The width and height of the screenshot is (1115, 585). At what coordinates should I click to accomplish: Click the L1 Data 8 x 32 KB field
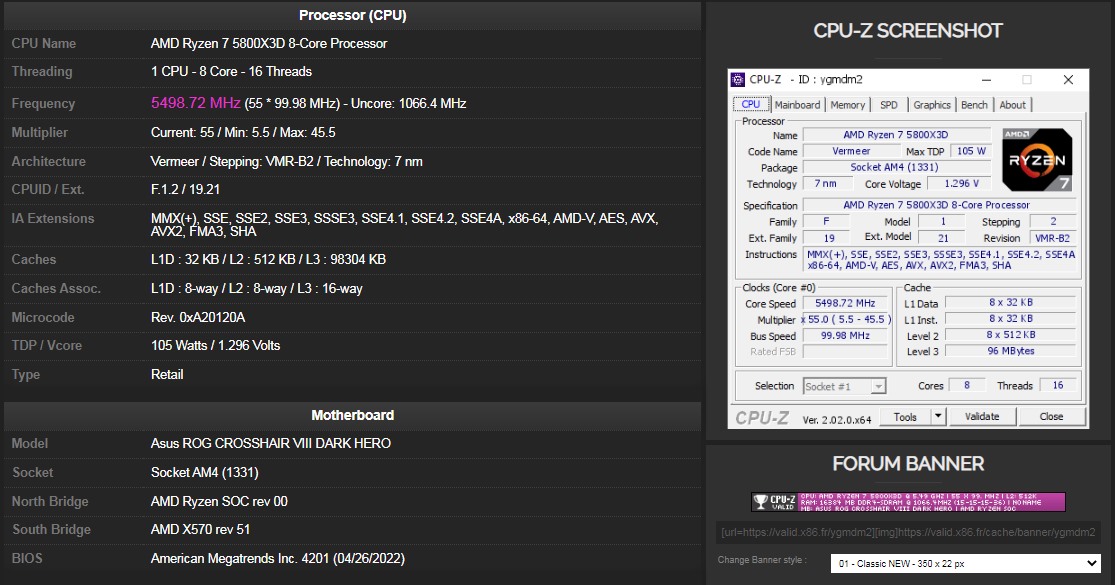click(x=1010, y=303)
